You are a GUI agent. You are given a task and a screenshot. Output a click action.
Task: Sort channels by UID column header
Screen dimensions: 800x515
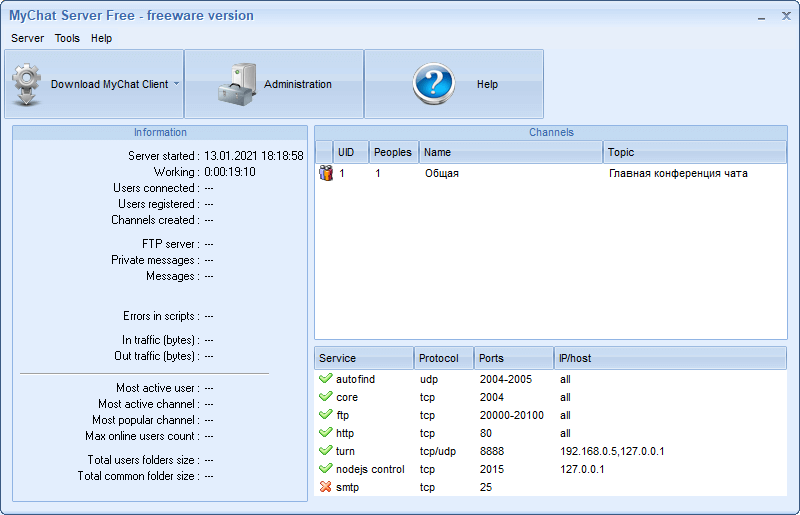351,152
